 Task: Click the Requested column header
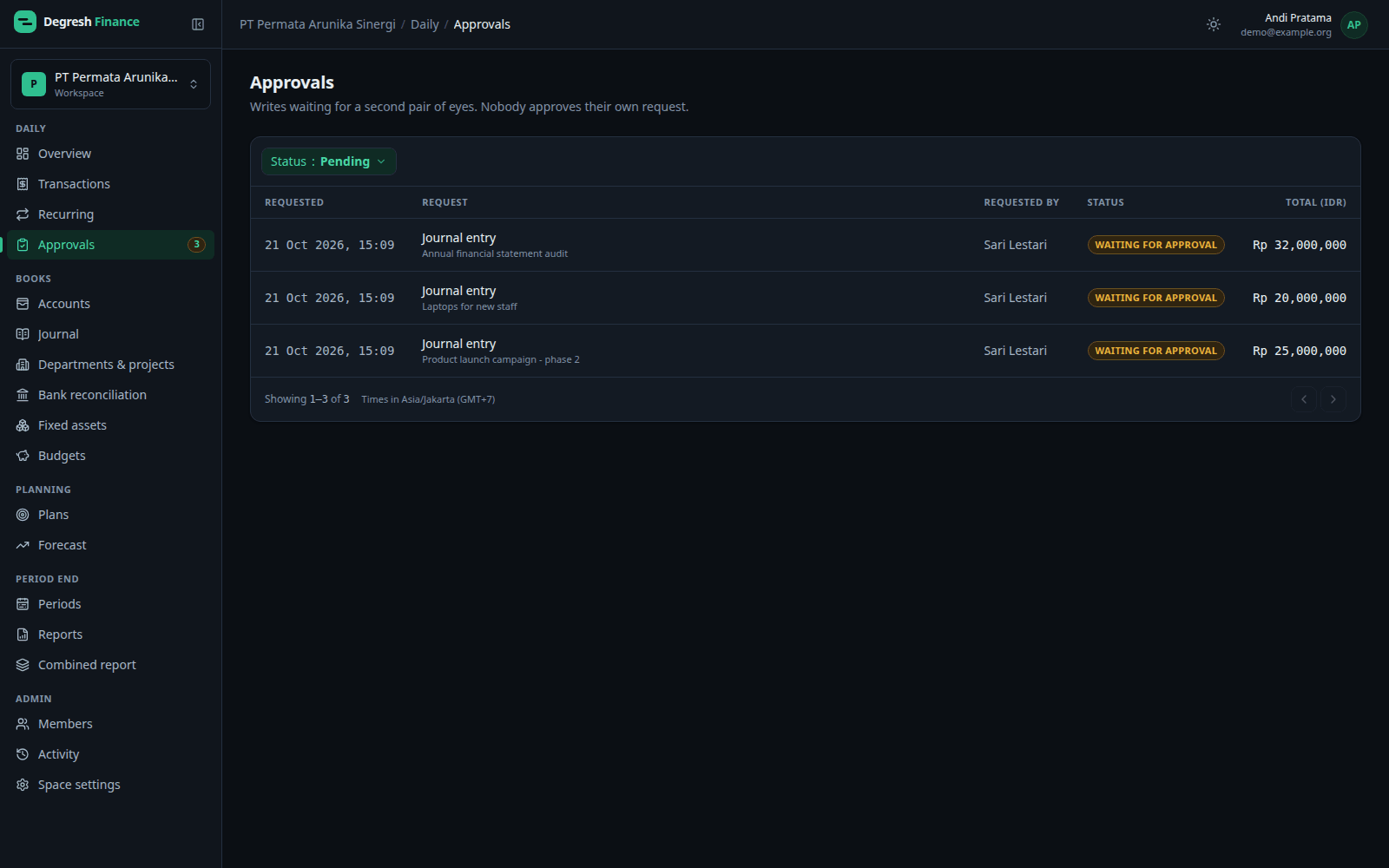[294, 202]
